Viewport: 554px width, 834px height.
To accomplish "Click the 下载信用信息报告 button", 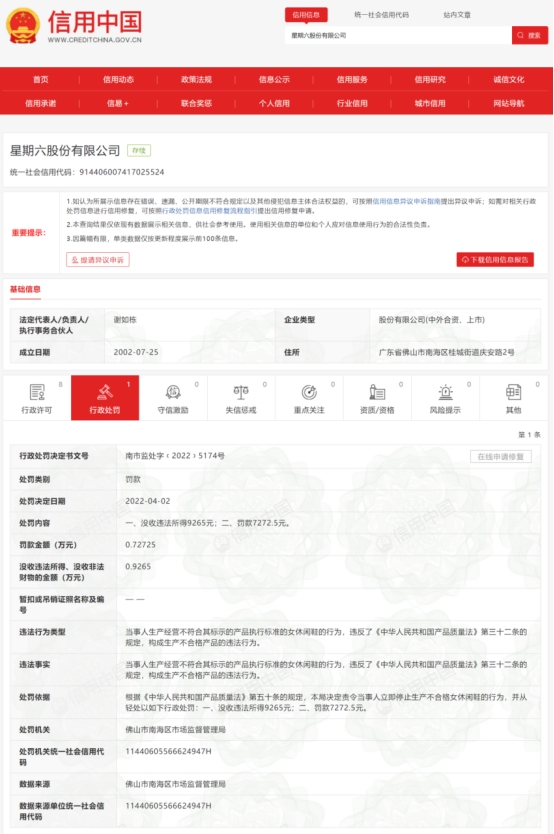I will click(x=495, y=260).
